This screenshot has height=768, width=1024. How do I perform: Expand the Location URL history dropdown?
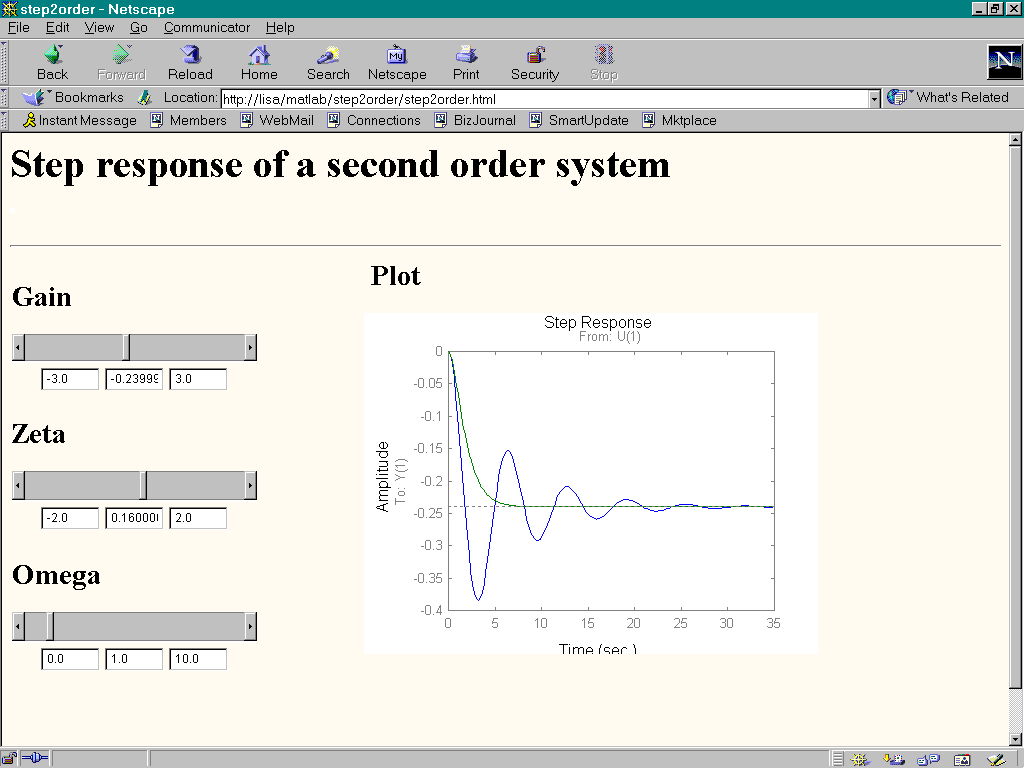point(874,99)
